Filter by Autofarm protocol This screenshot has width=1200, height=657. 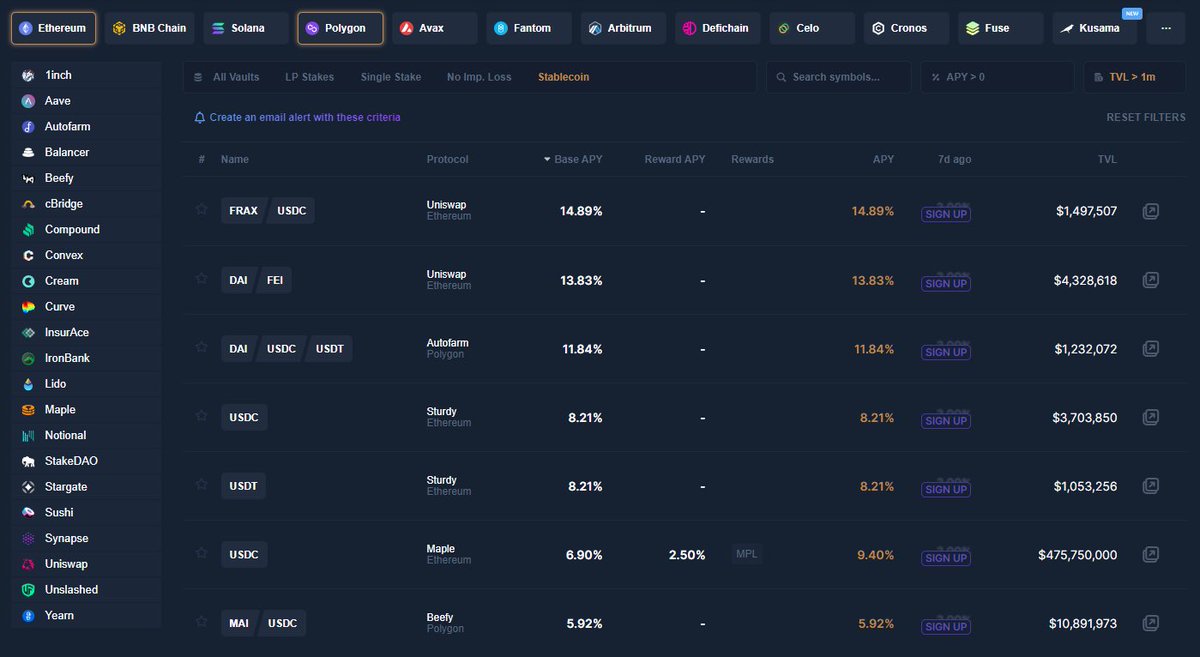86,127
